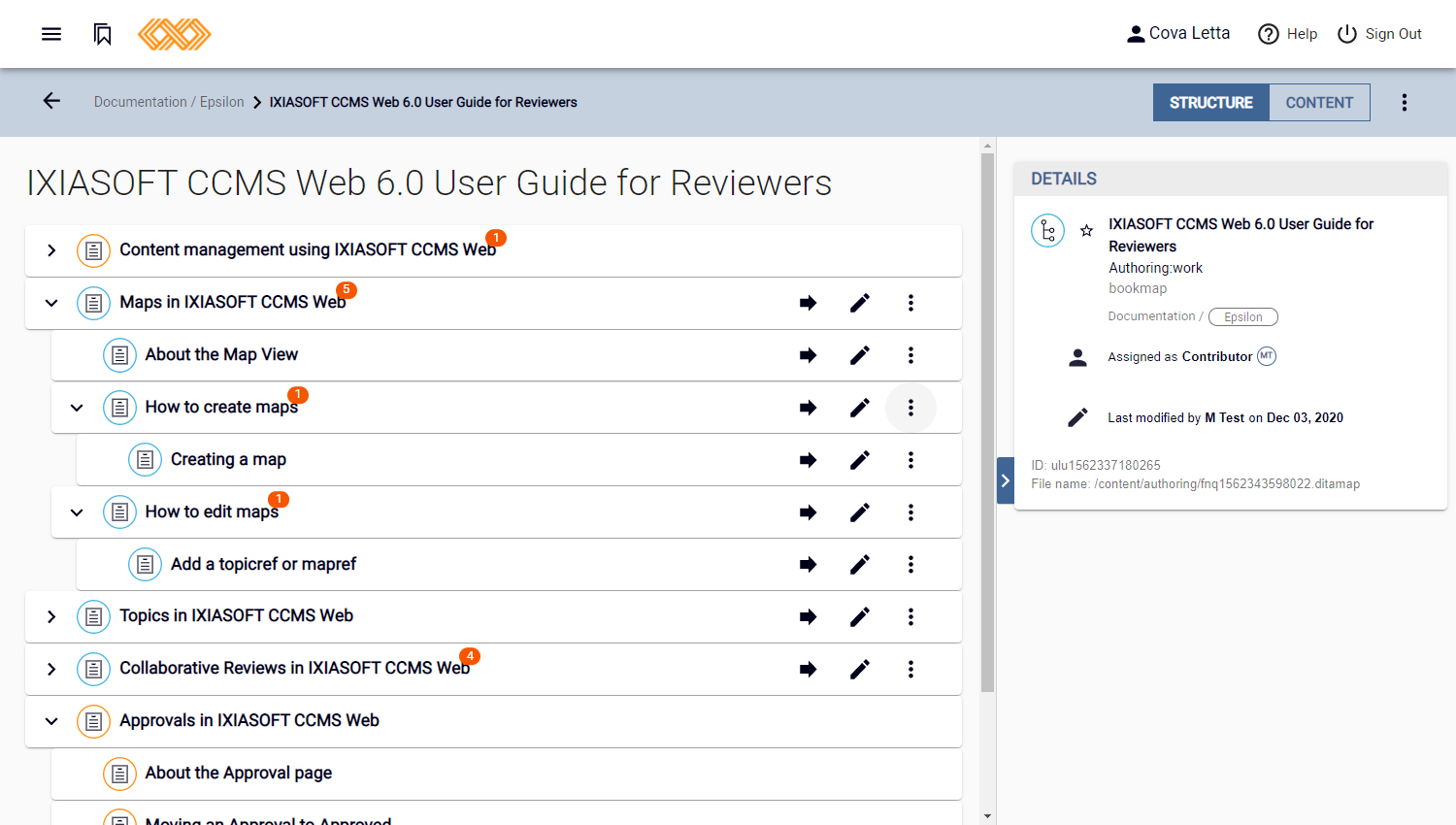
Task: Edit Topics in IXIASOFT CCMS Web
Action: (x=860, y=616)
